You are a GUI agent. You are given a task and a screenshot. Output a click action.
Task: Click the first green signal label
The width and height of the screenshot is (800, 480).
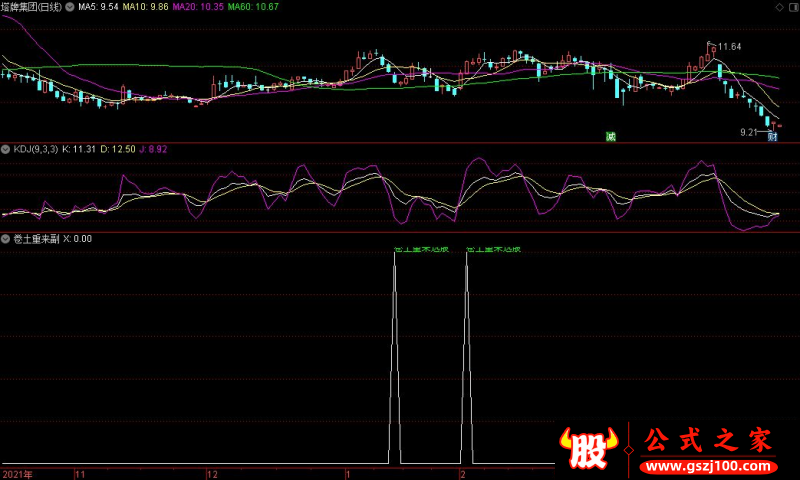tap(421, 249)
